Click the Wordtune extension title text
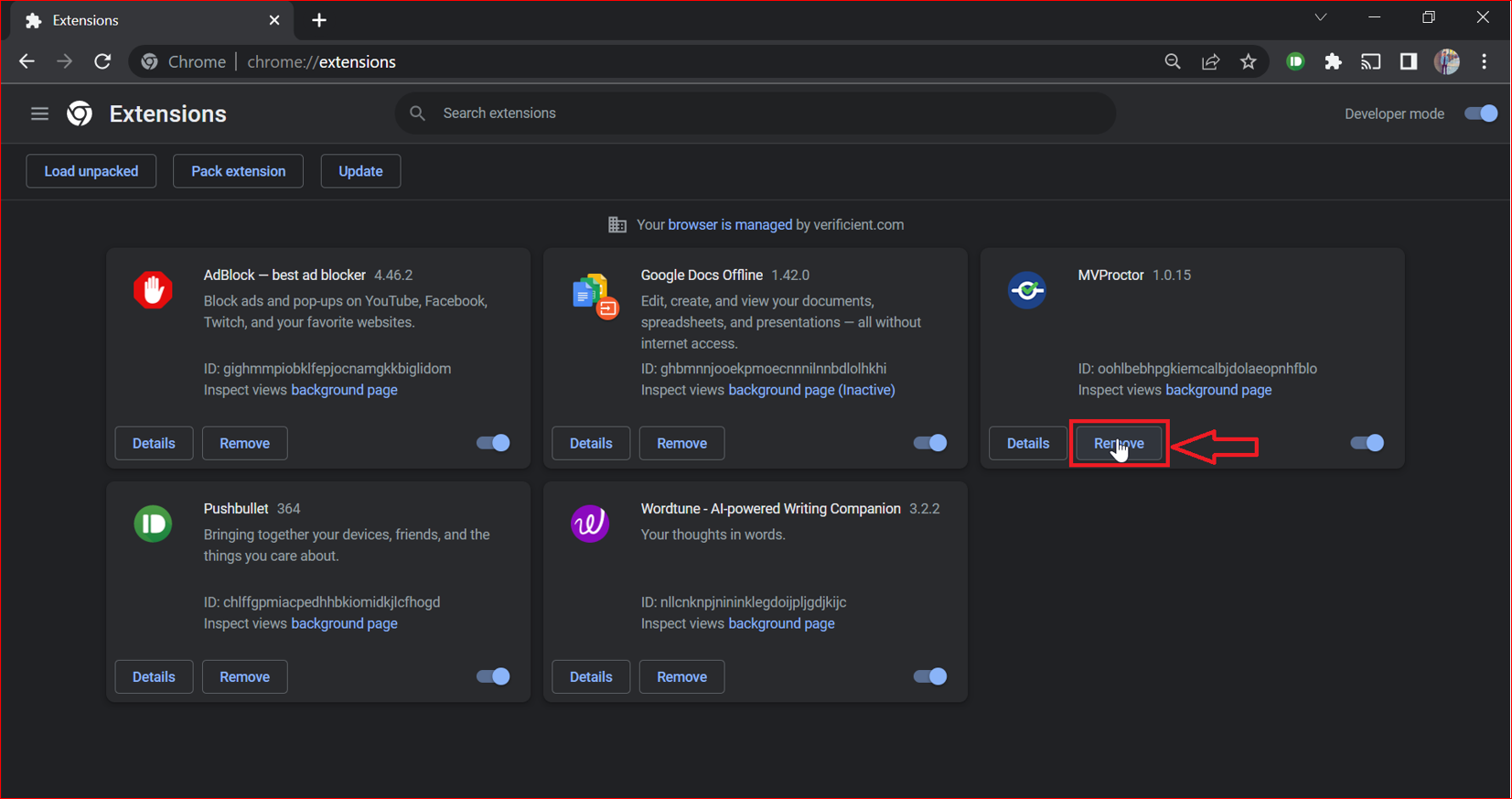1512x799 pixels. (x=770, y=508)
